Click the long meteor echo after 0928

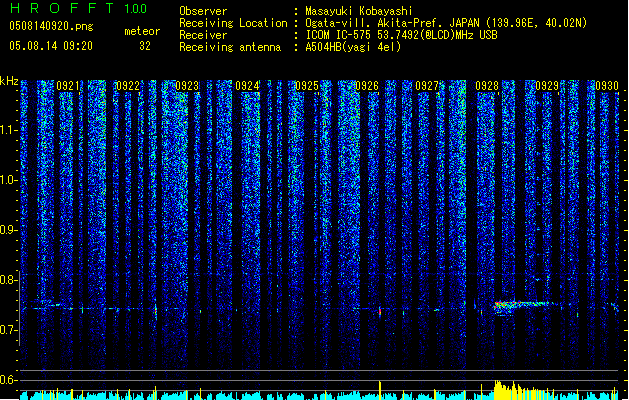(x=526, y=307)
